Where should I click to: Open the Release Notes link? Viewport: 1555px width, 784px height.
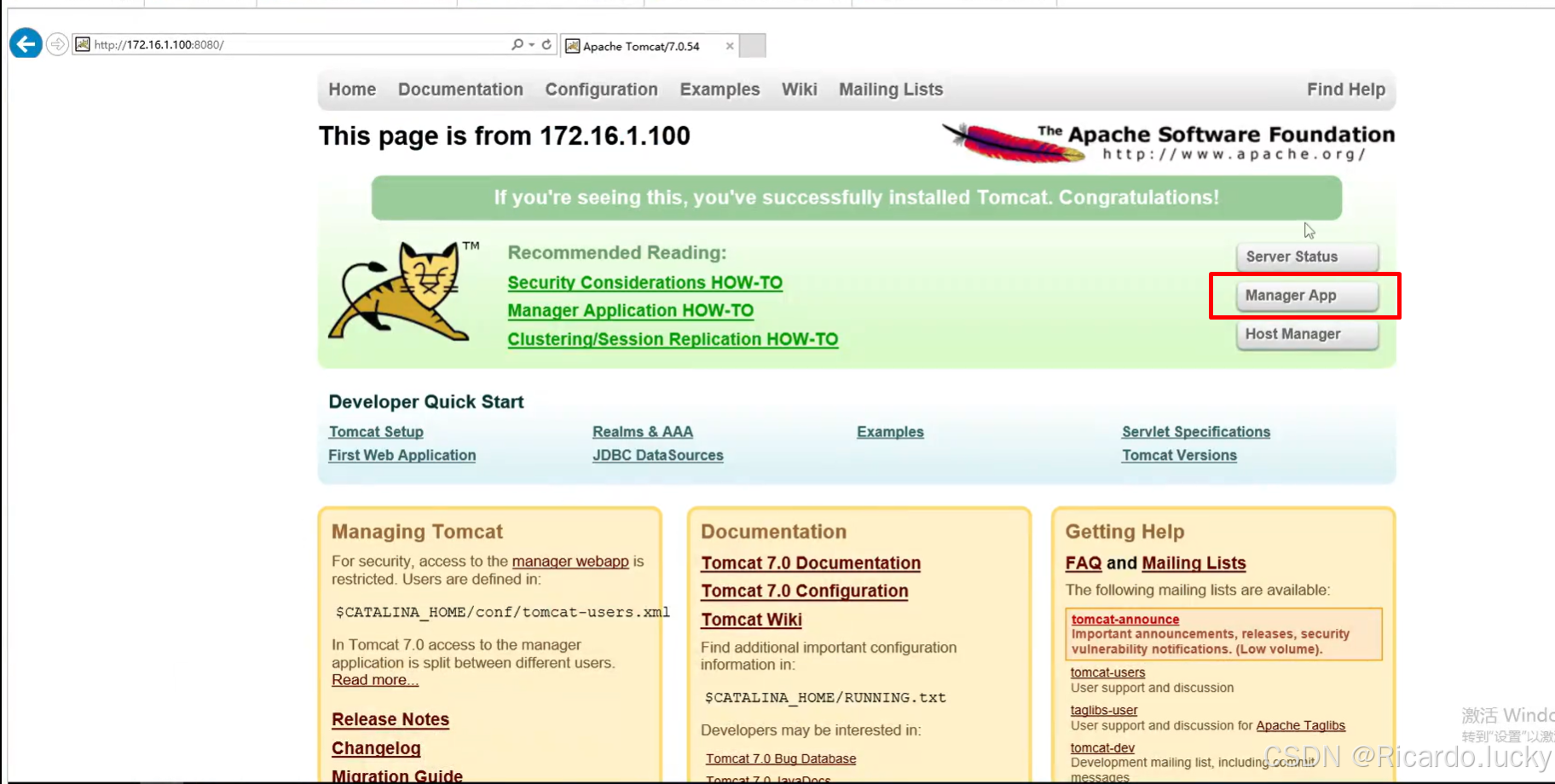point(390,719)
